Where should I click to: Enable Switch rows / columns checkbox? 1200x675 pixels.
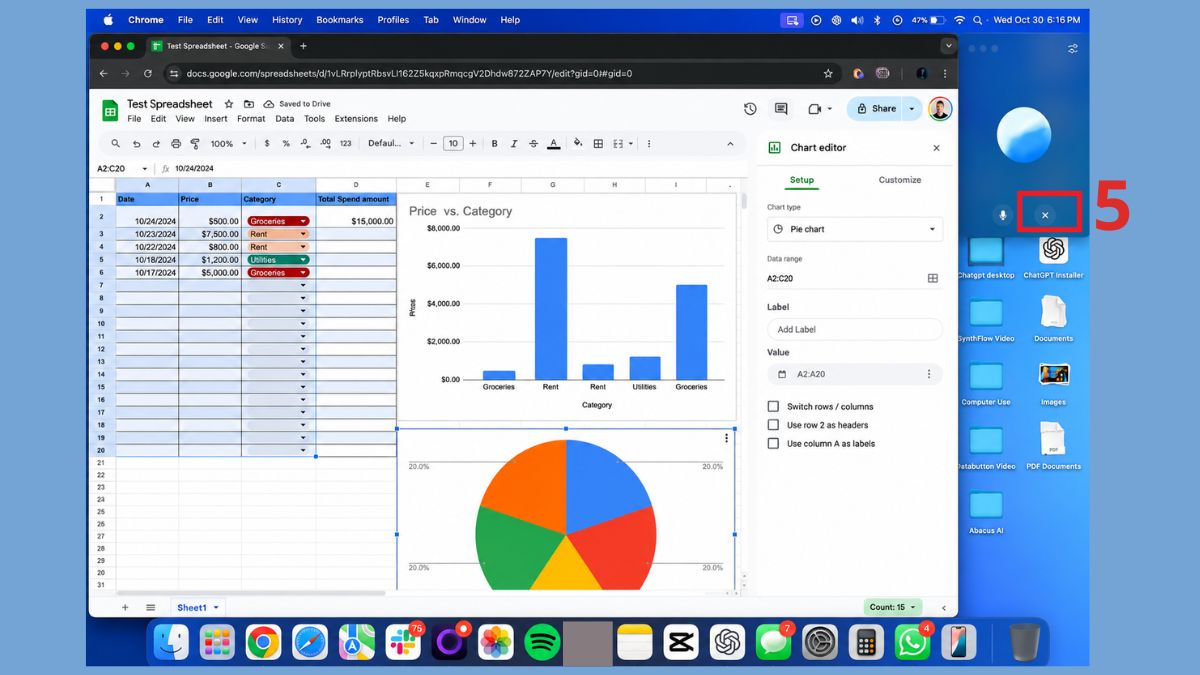(x=773, y=406)
